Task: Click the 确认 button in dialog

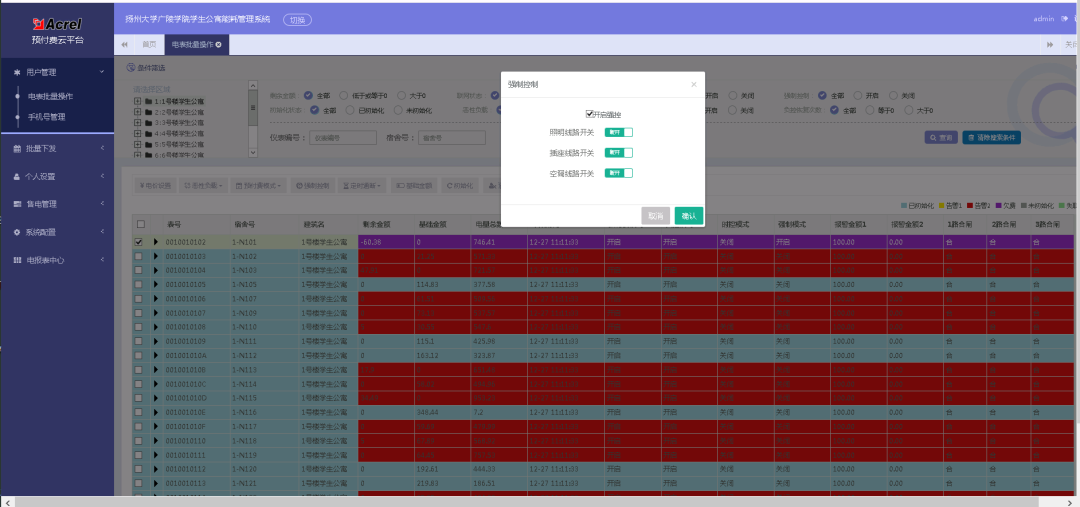Action: point(689,216)
